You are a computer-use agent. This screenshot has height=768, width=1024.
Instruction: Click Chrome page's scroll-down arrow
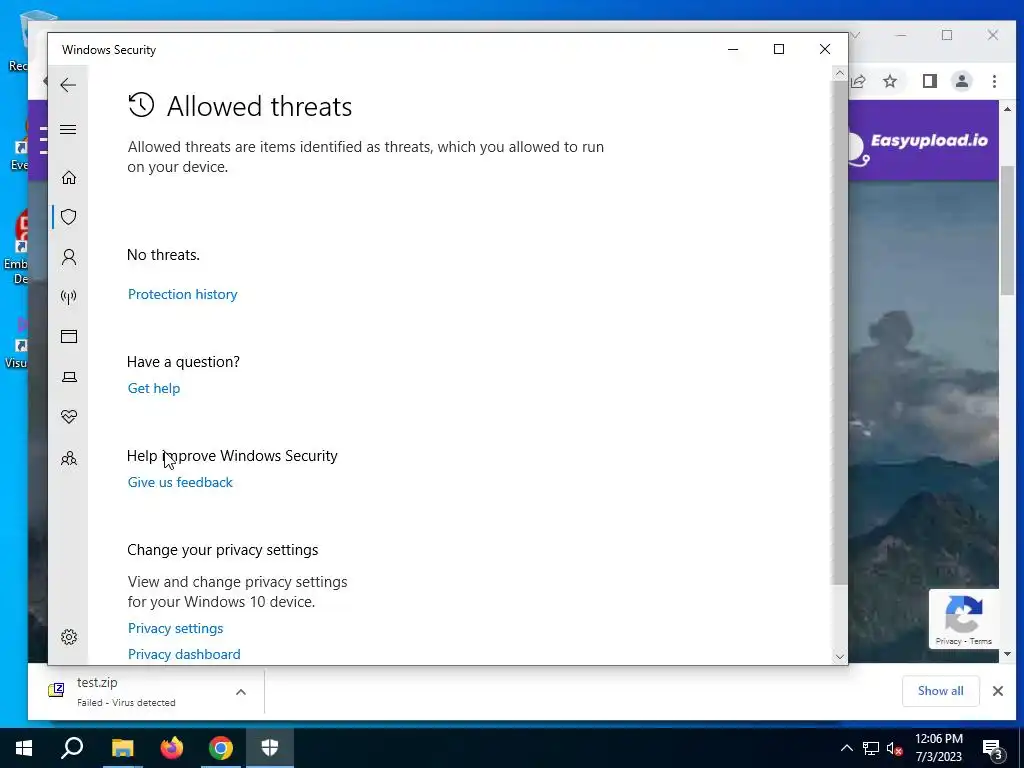1007,654
